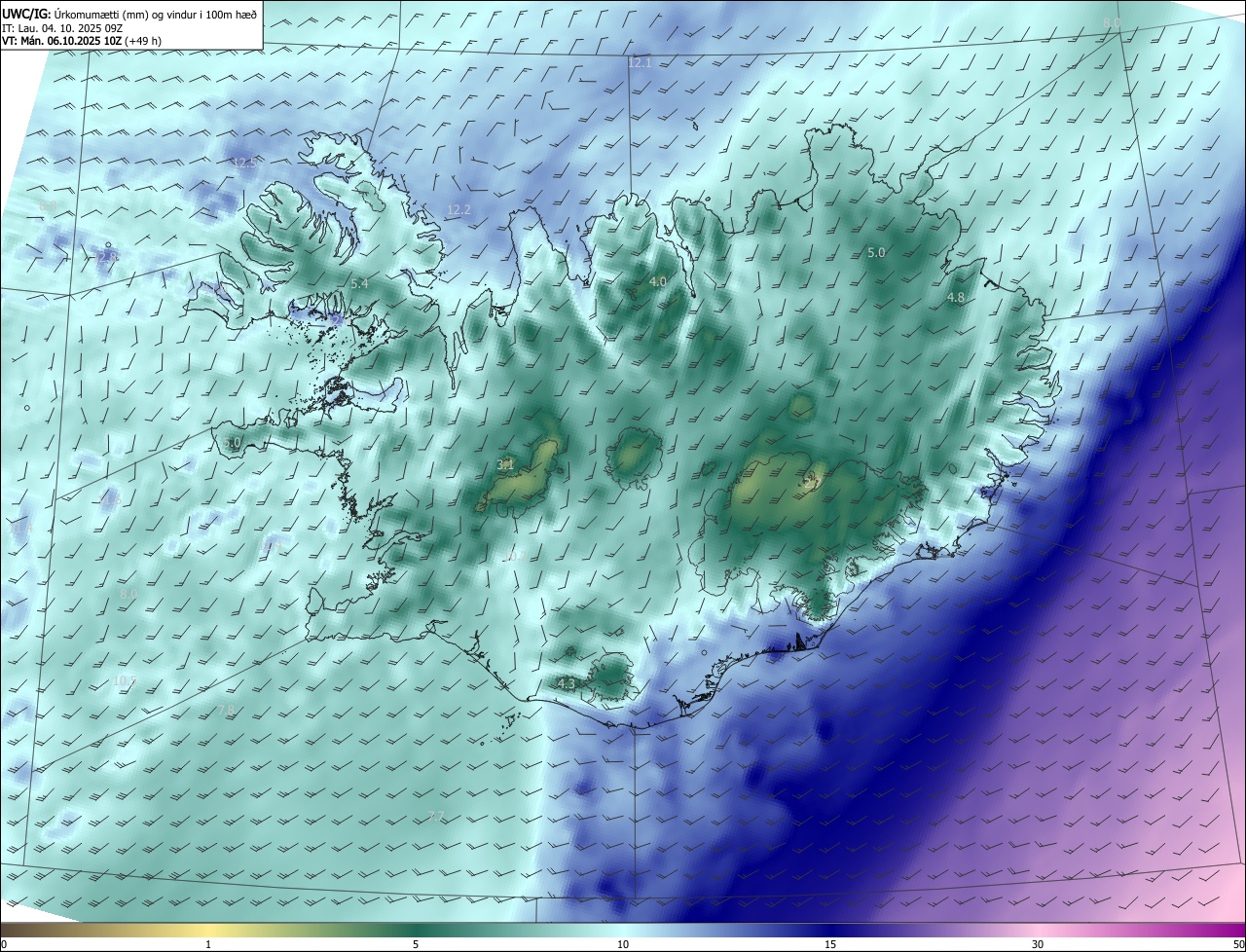
Task: Click the 12.1 value label north of Iceland
Action: [x=640, y=62]
